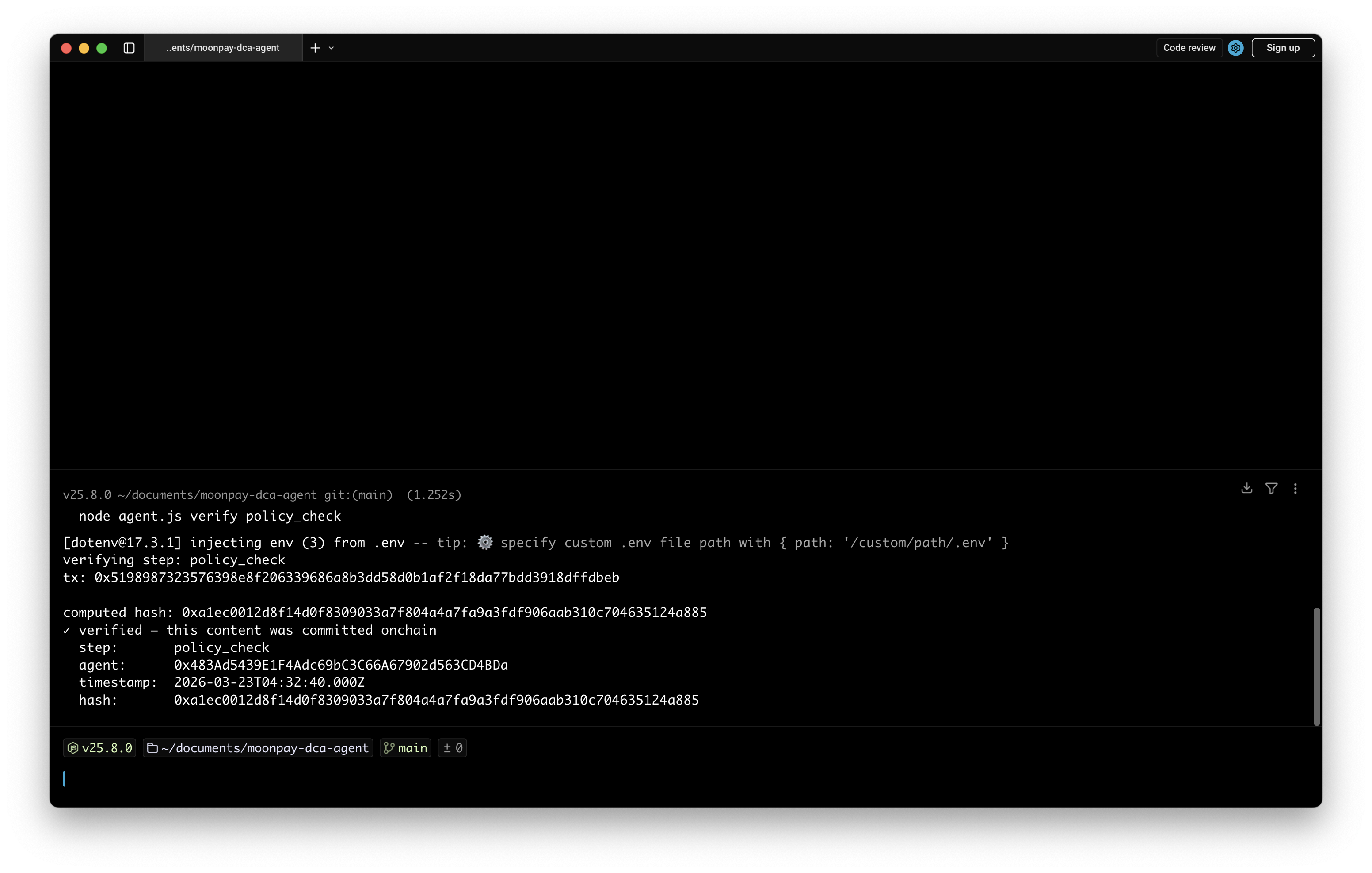The width and height of the screenshot is (1372, 873).
Task: Click the final 'hash:' detail row
Action: point(389,700)
